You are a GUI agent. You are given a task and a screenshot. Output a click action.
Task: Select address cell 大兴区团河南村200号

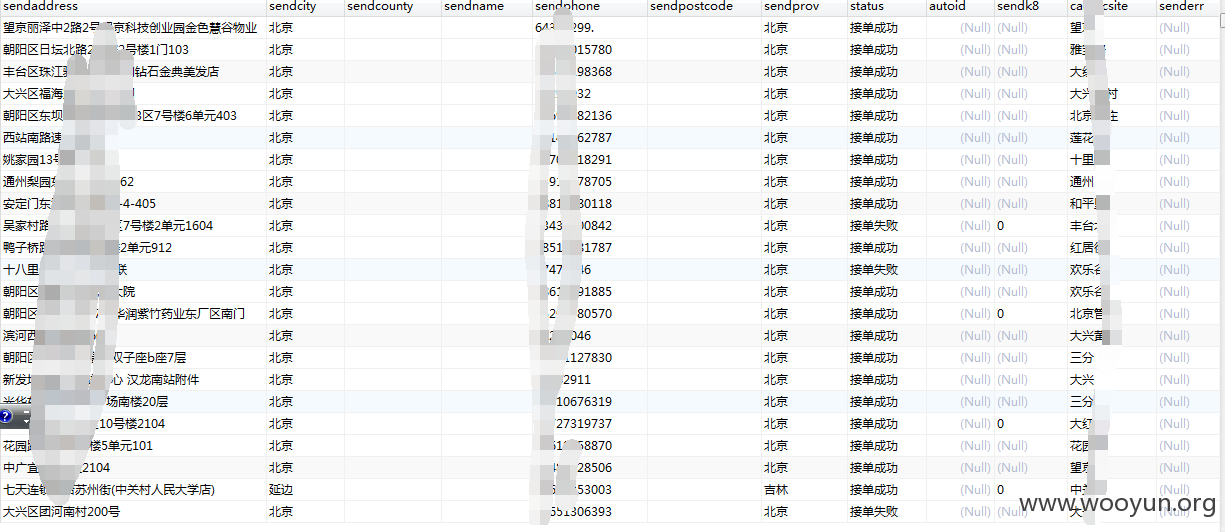click(x=132, y=511)
